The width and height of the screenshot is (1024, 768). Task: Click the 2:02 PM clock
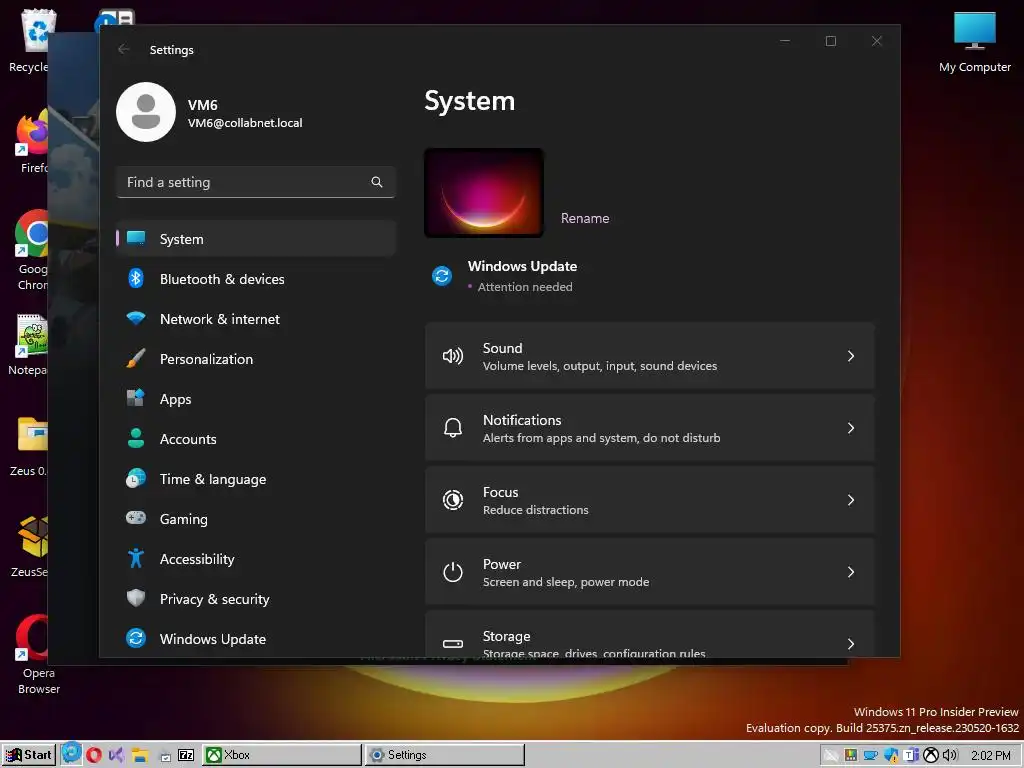coord(991,756)
